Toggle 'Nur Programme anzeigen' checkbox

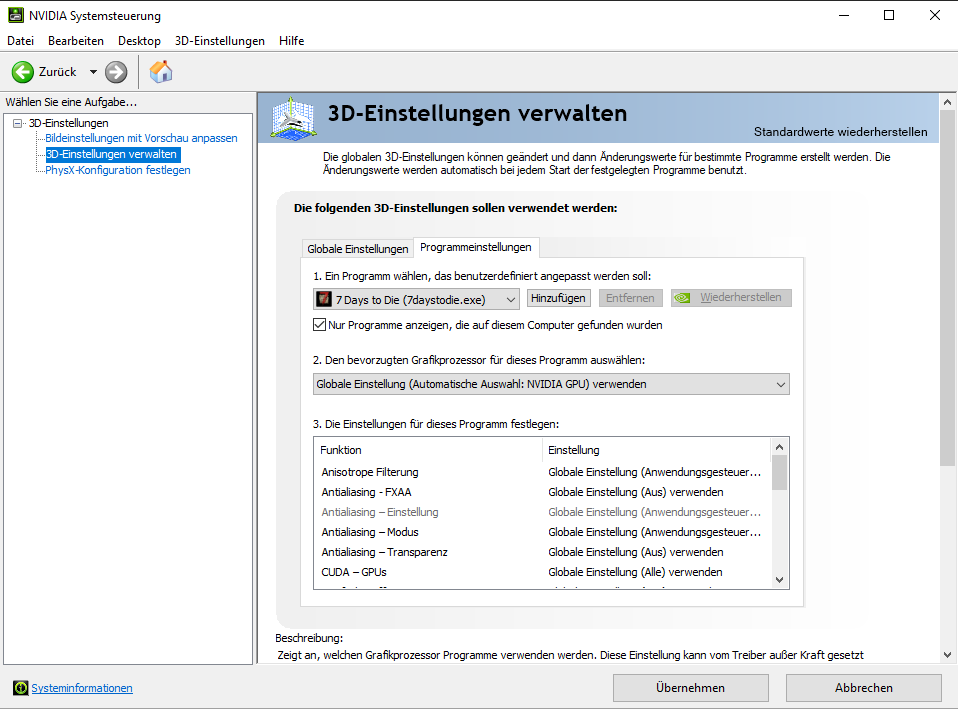click(x=320, y=325)
